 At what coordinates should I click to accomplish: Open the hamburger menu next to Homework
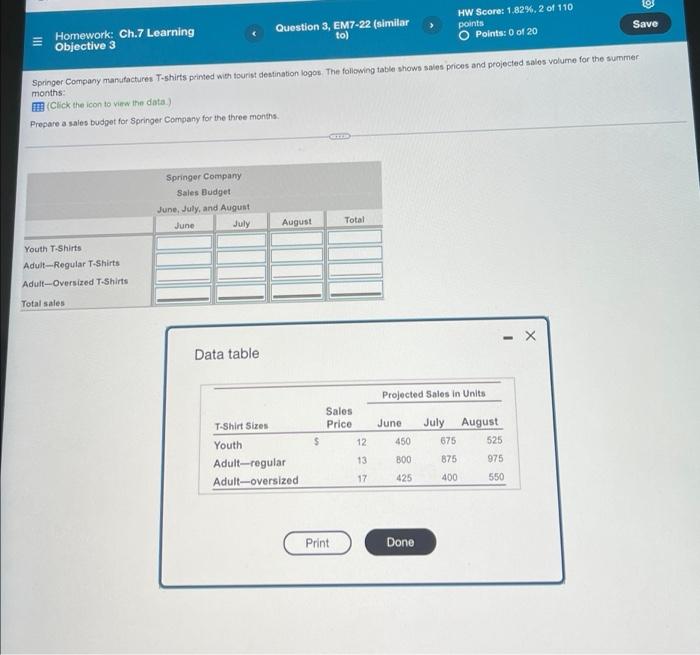(x=38, y=42)
